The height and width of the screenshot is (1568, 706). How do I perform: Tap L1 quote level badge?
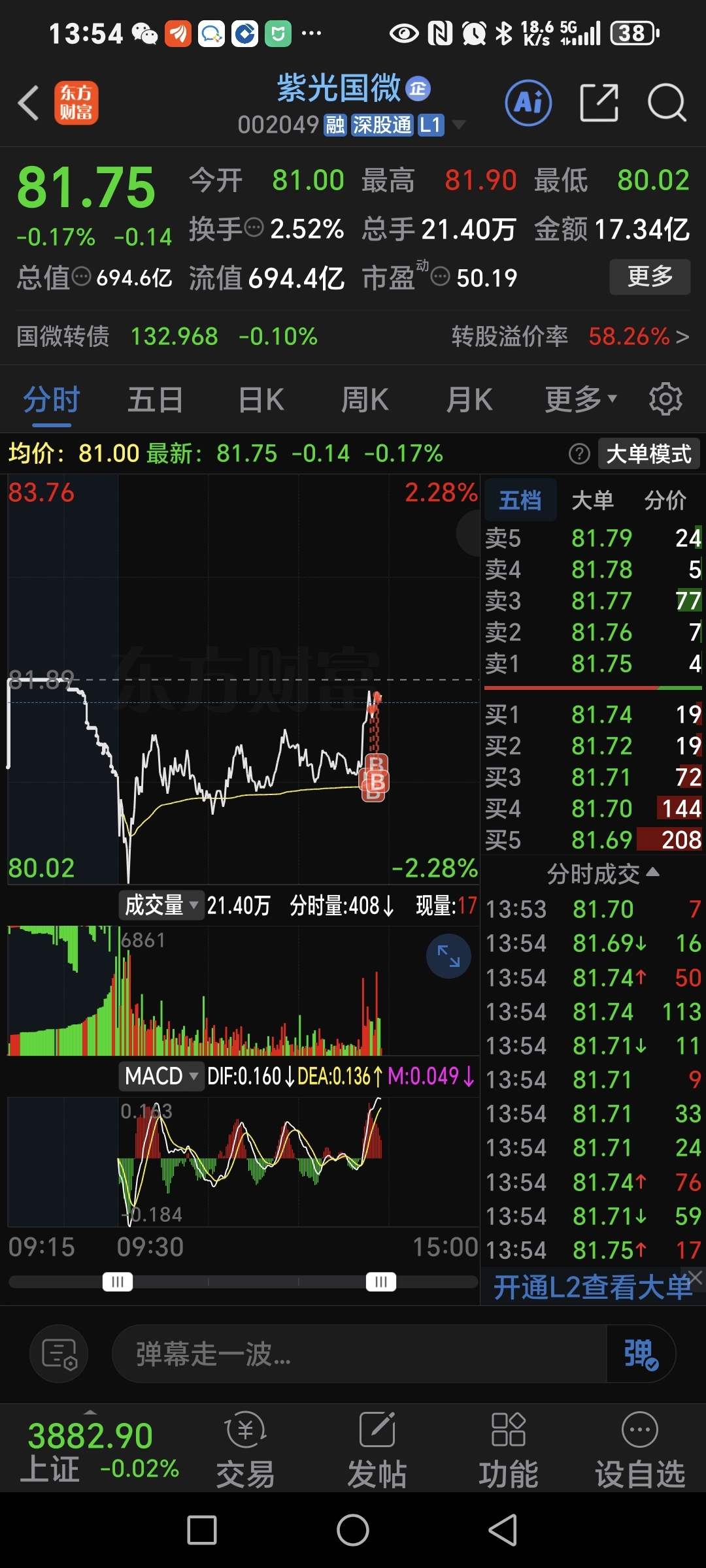pos(431,125)
